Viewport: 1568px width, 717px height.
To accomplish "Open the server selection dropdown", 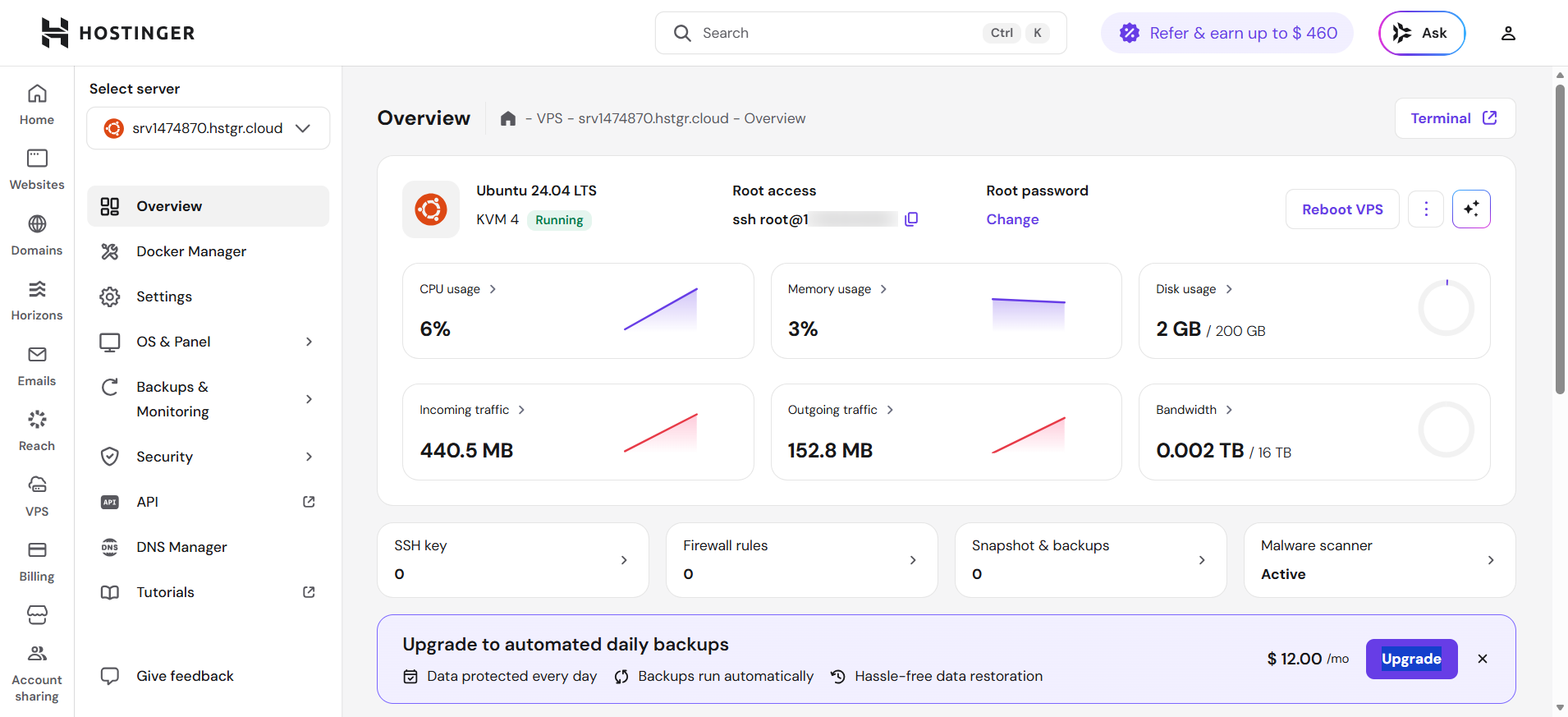I will (209, 128).
